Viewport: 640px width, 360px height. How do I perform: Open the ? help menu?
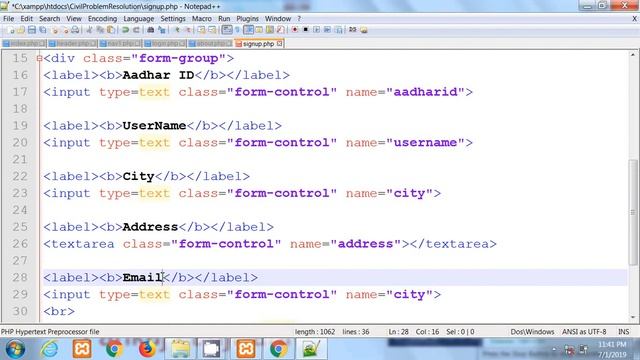click(299, 19)
